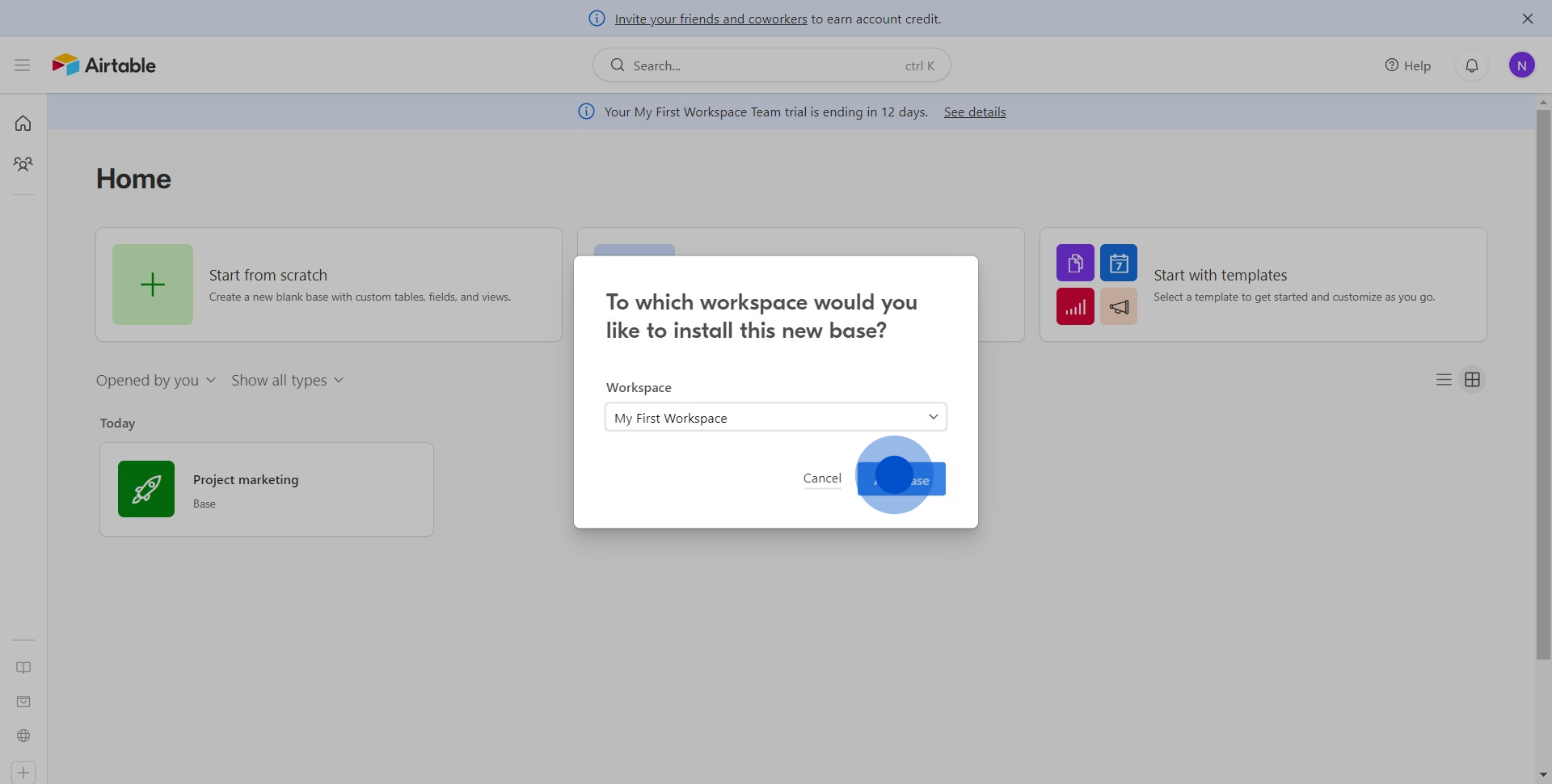1552x784 pixels.
Task: Click the templates book icon in sidebar
Action: 23,668
